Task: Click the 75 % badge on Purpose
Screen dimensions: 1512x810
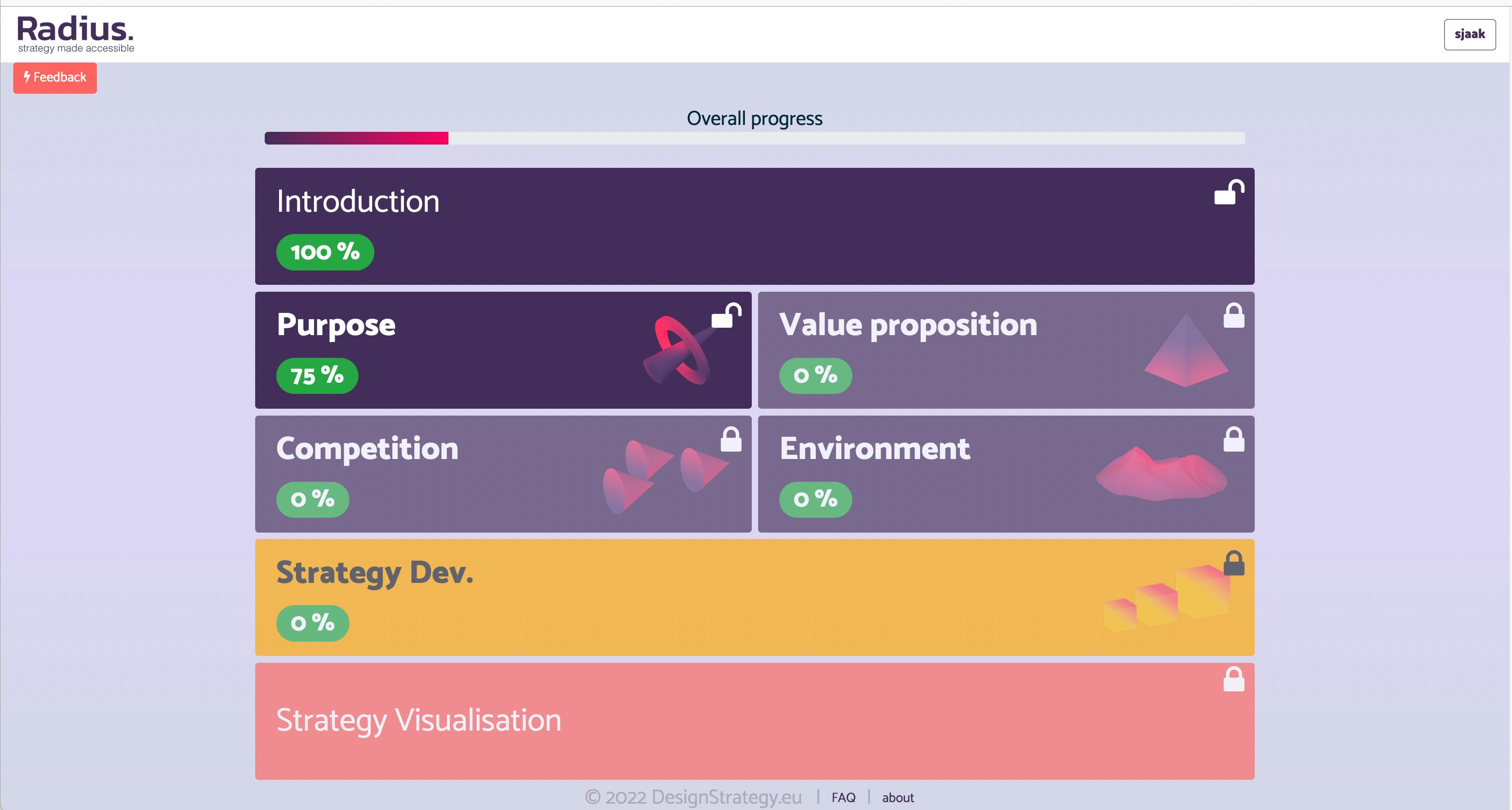Action: coord(317,375)
